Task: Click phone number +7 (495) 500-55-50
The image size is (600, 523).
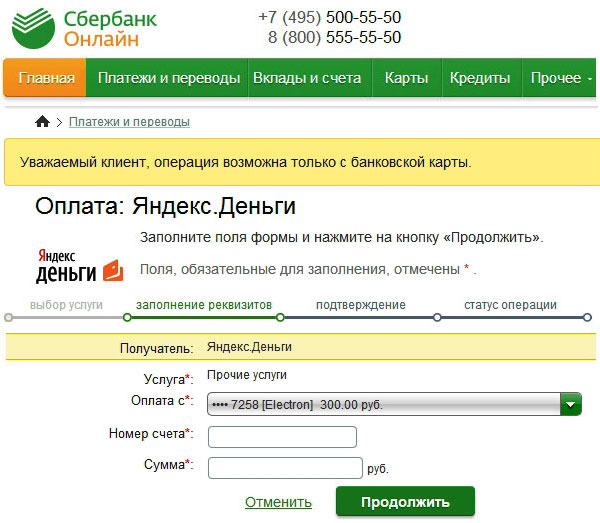Action: tap(329, 17)
